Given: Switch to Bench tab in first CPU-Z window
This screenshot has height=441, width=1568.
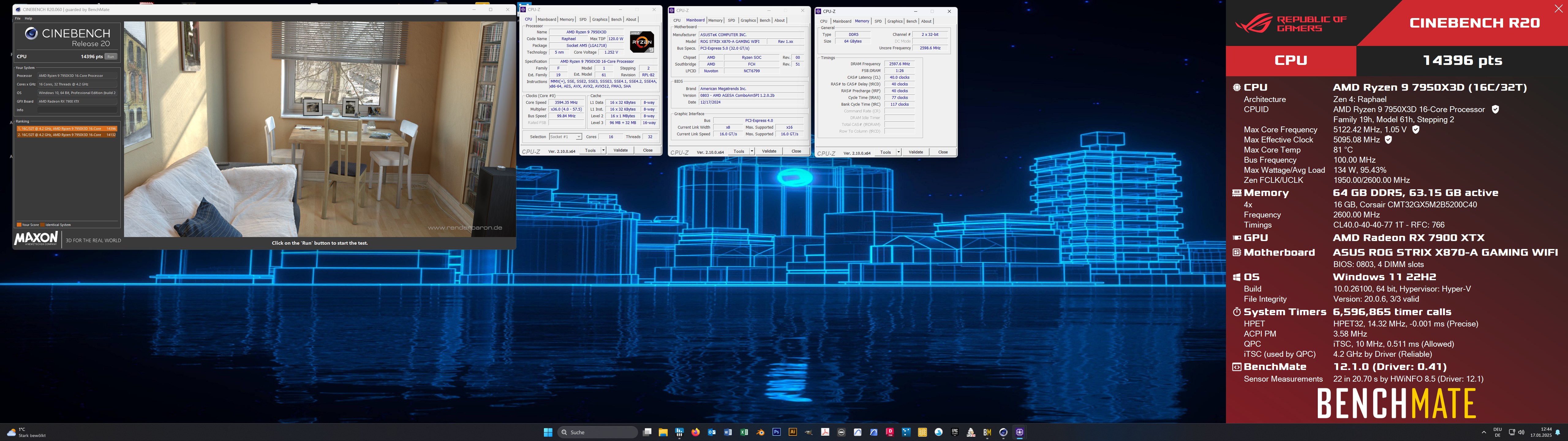Looking at the screenshot, I should 616,20.
